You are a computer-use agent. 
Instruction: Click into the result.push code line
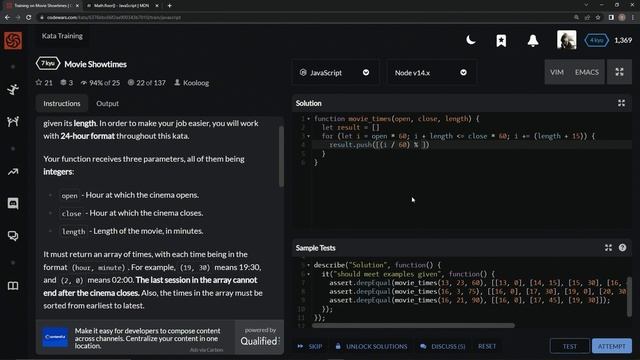click(471, 145)
